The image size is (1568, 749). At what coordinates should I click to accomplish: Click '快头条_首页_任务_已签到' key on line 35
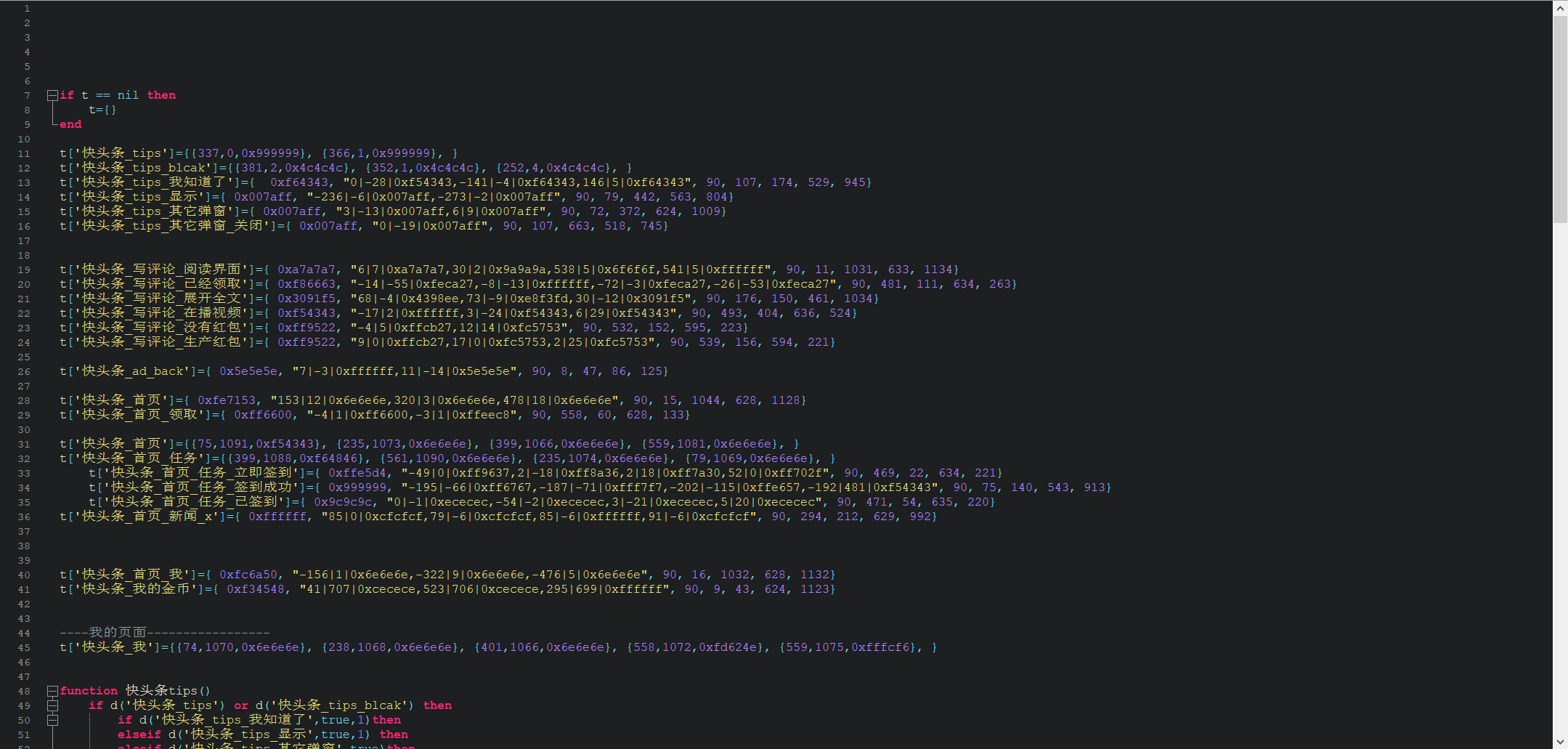tap(194, 502)
